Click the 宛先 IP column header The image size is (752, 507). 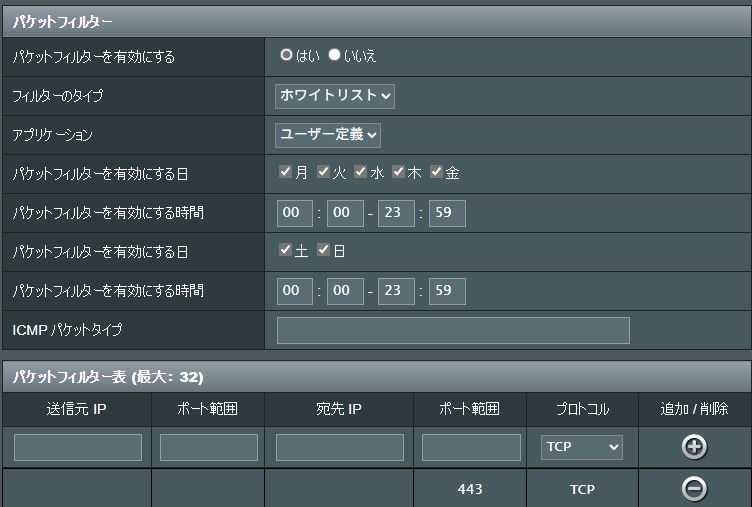(x=339, y=409)
